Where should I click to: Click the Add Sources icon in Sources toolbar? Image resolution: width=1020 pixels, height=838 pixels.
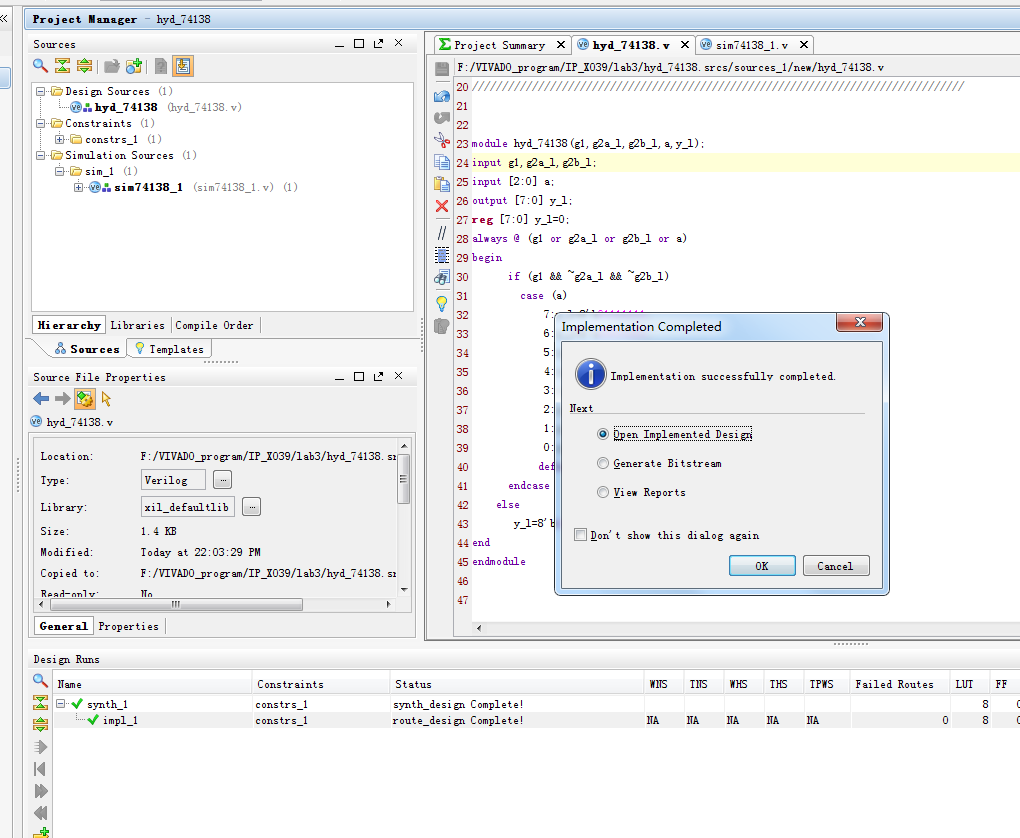(134, 66)
